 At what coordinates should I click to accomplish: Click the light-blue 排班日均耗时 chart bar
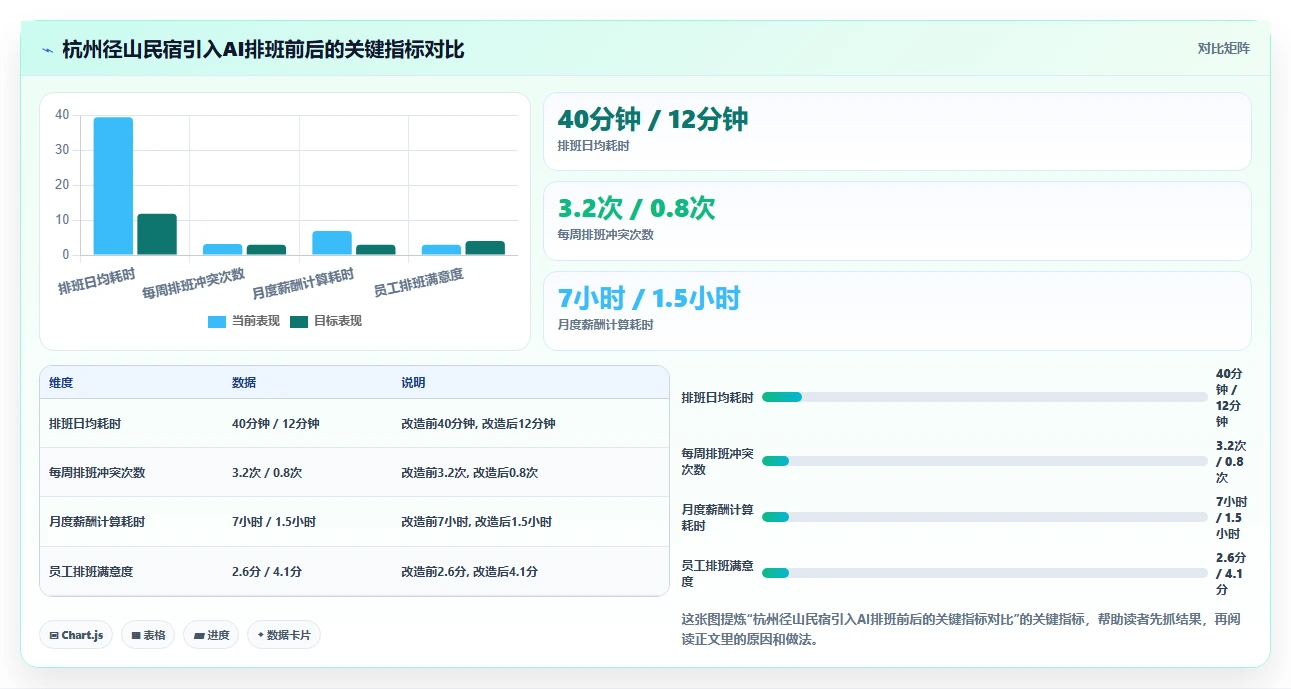(x=113, y=186)
